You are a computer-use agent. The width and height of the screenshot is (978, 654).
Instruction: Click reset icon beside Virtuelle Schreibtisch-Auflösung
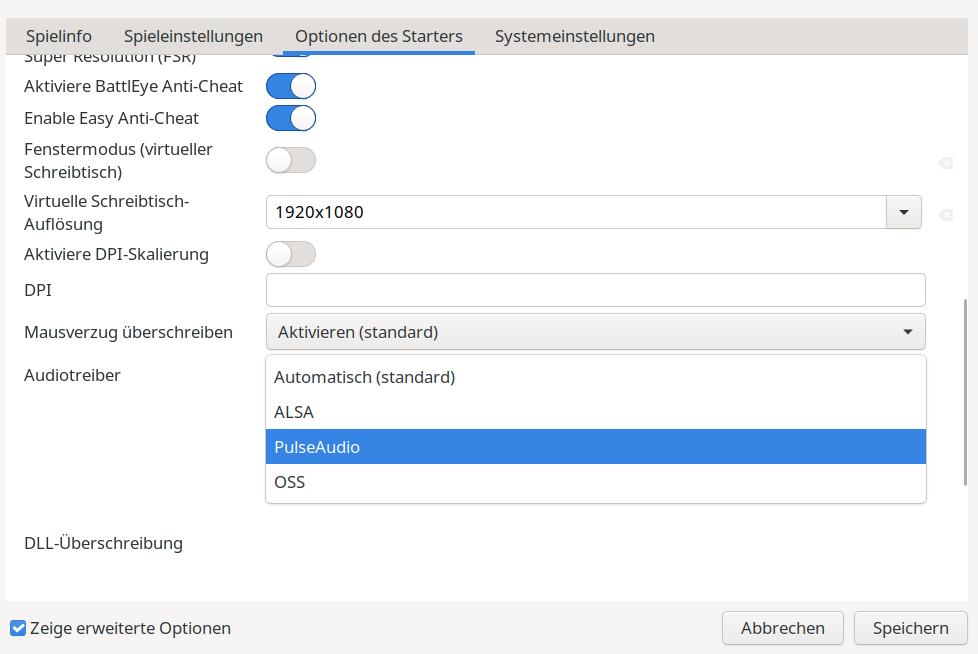(945, 214)
